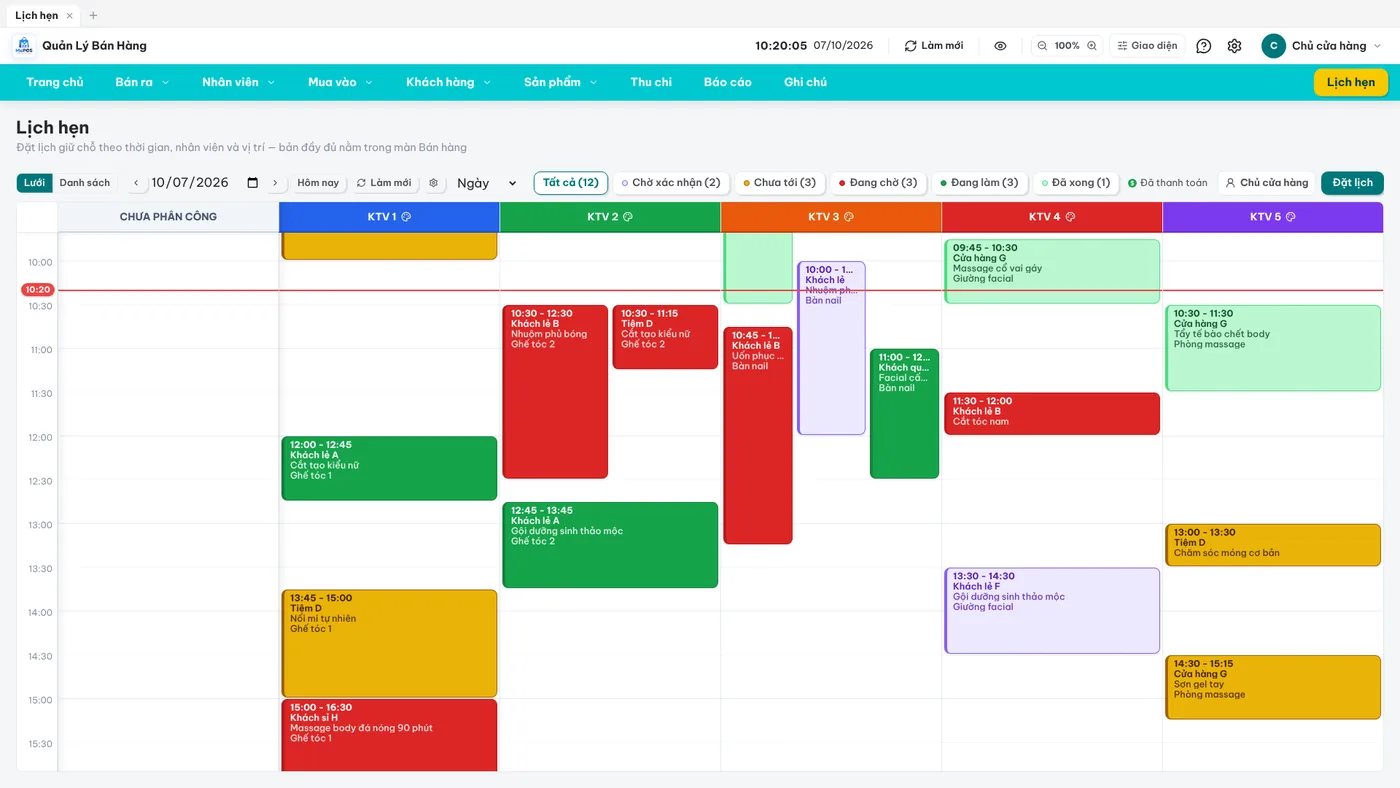This screenshot has height=788, width=1400.
Task: Click the MyPOS store logo
Action: (x=24, y=46)
